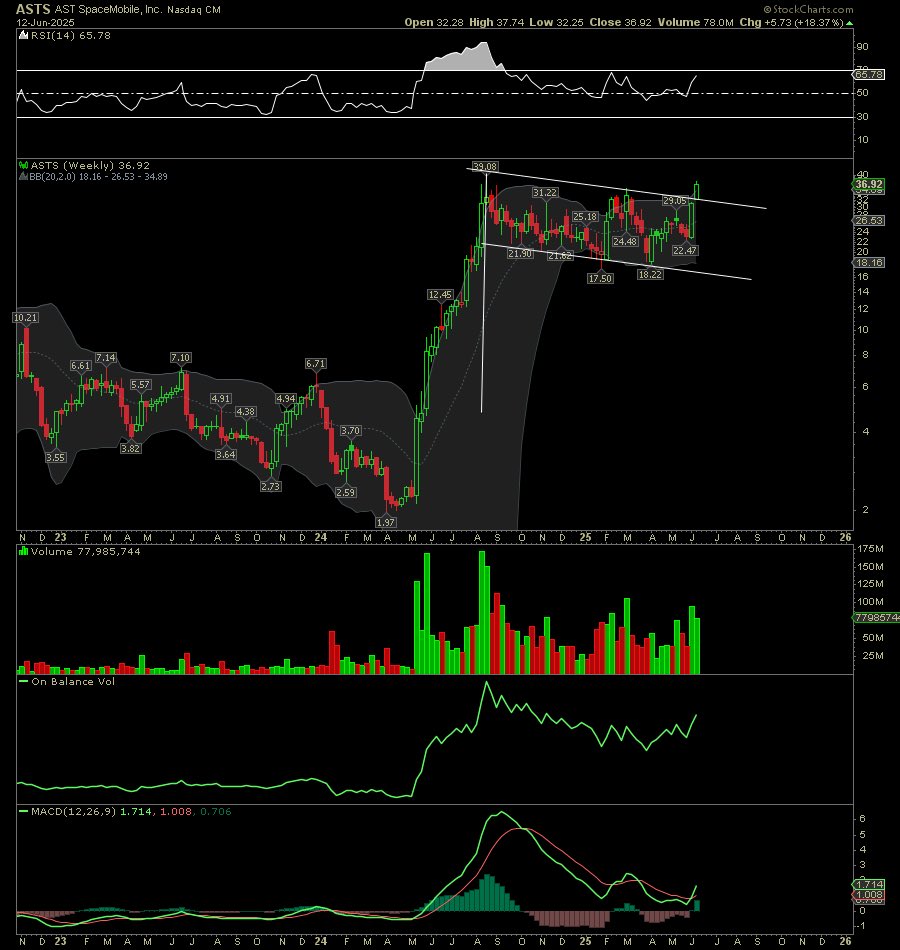The image size is (900, 950).
Task: Click the 7.10 price label
Action: click(181, 357)
